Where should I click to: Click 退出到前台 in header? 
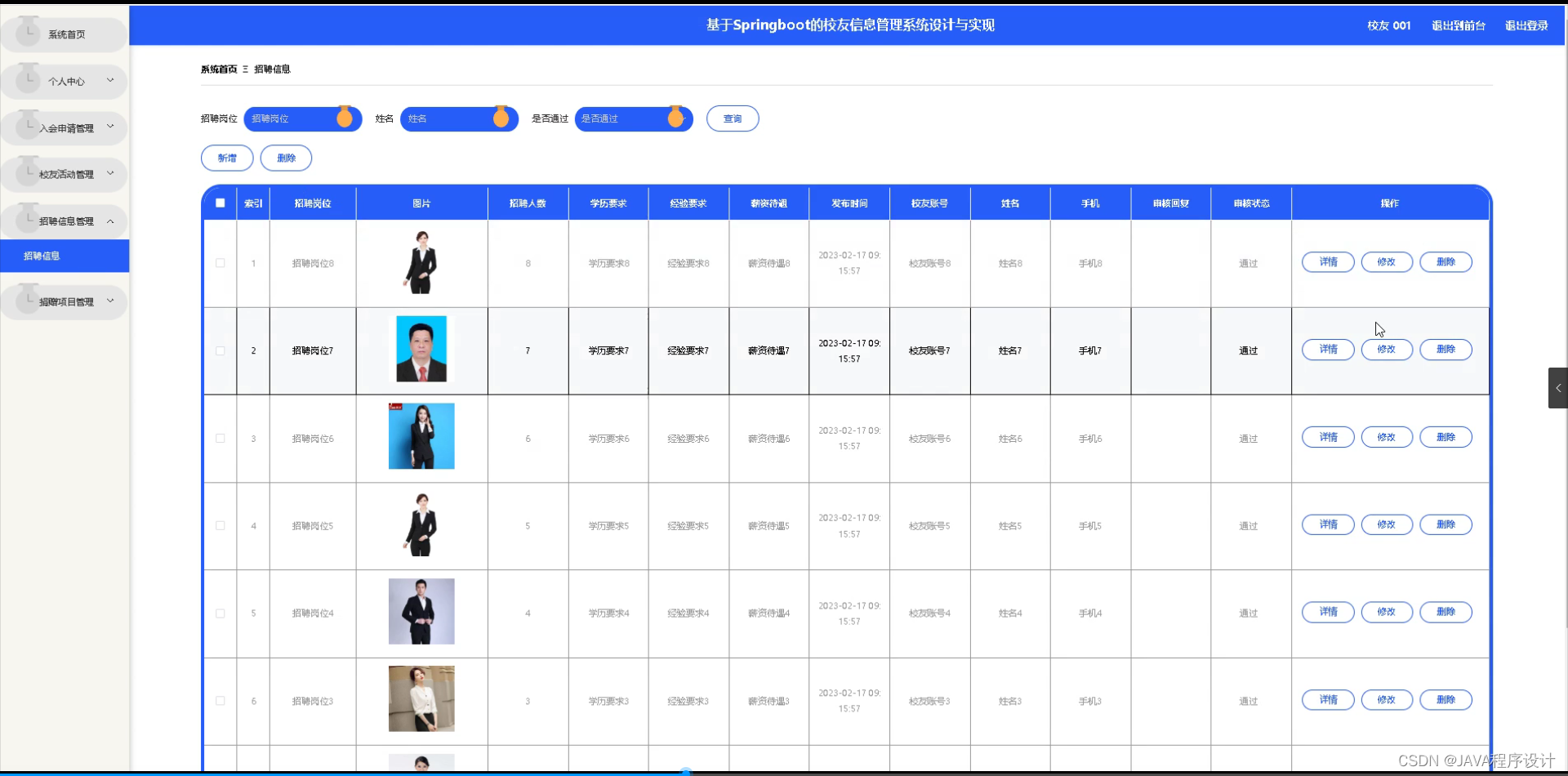pyautogui.click(x=1459, y=25)
